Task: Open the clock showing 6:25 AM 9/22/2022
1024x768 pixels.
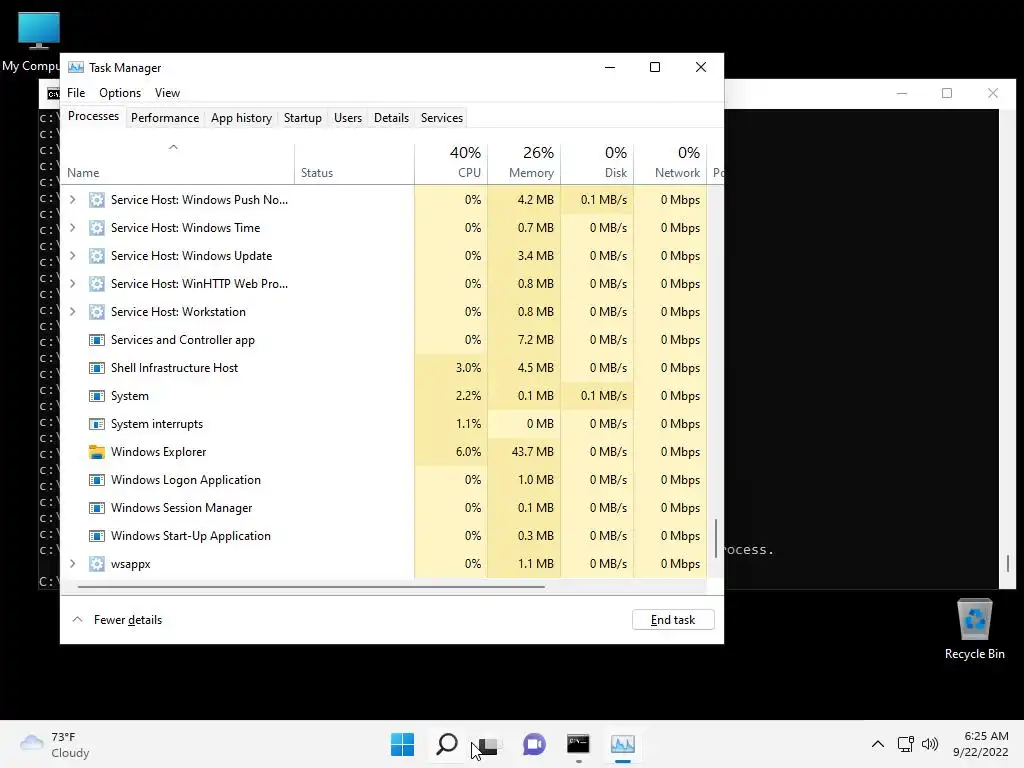Action: pyautogui.click(x=980, y=744)
